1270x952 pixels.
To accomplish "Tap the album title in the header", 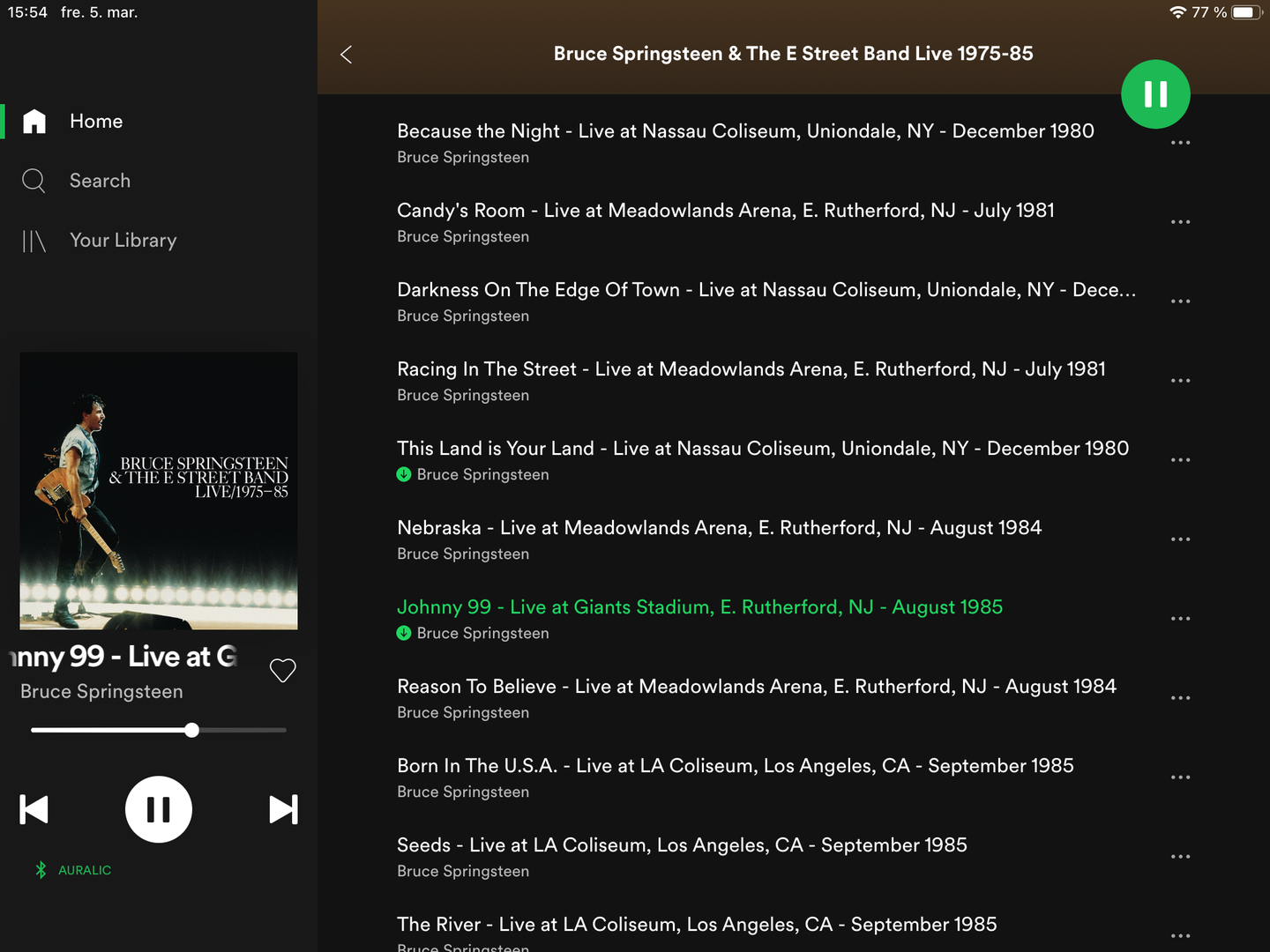I will pyautogui.click(x=794, y=54).
